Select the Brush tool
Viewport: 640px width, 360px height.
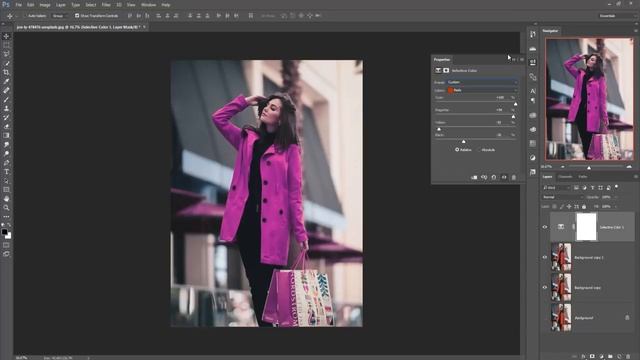click(x=6, y=100)
